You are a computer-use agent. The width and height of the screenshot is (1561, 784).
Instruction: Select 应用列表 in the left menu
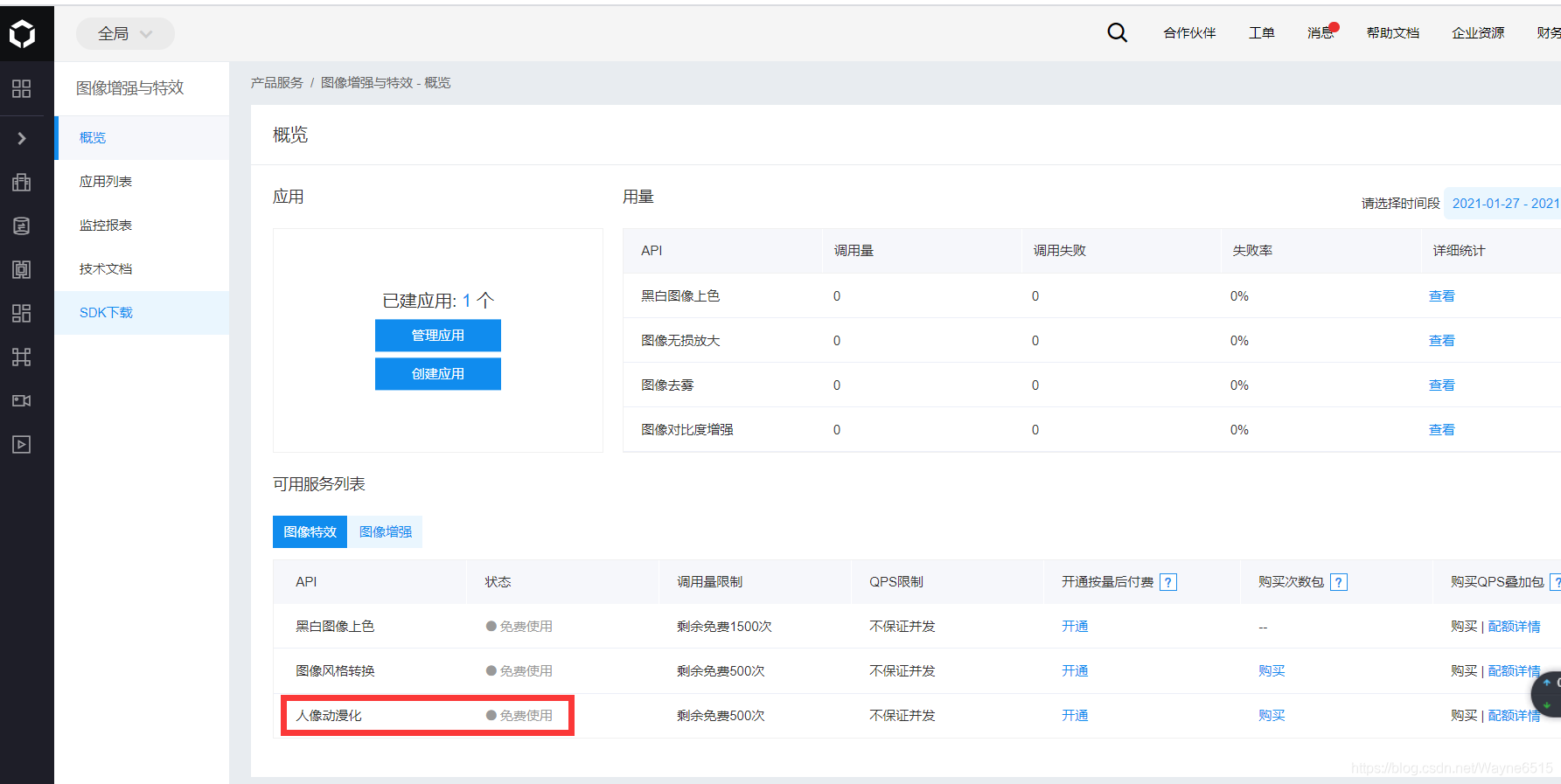[143, 182]
